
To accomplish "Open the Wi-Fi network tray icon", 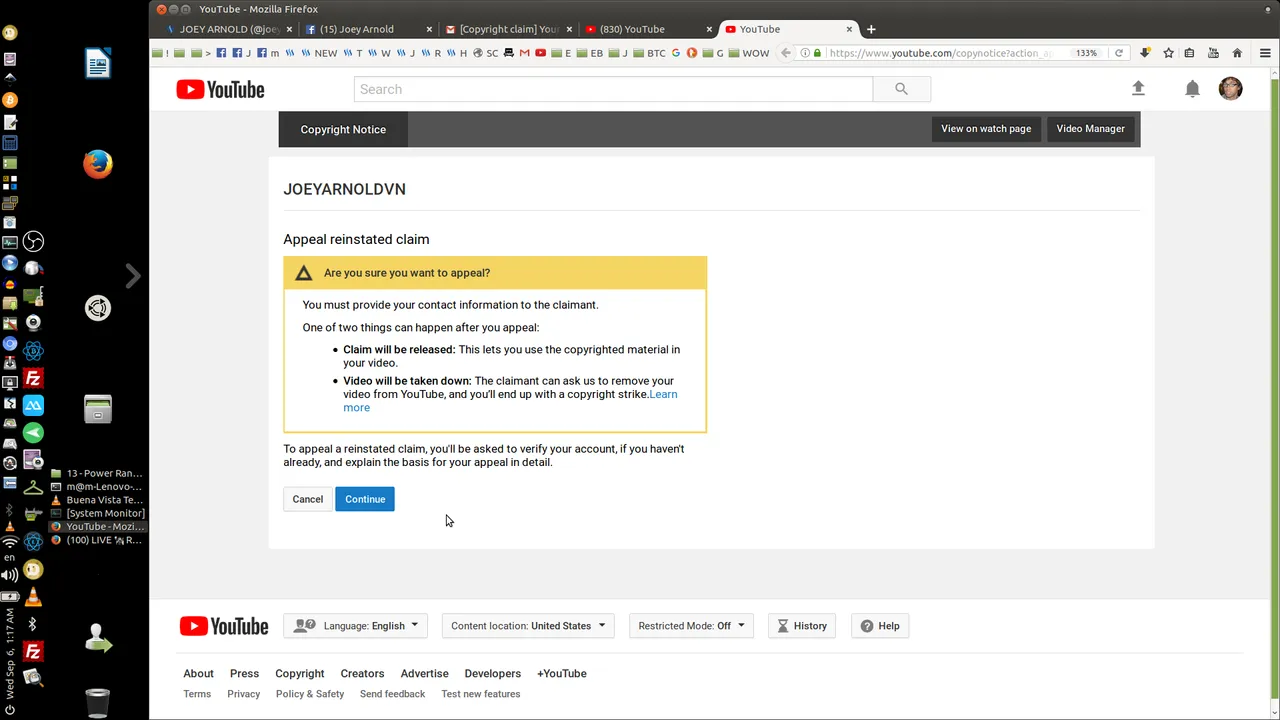I will pos(9,542).
